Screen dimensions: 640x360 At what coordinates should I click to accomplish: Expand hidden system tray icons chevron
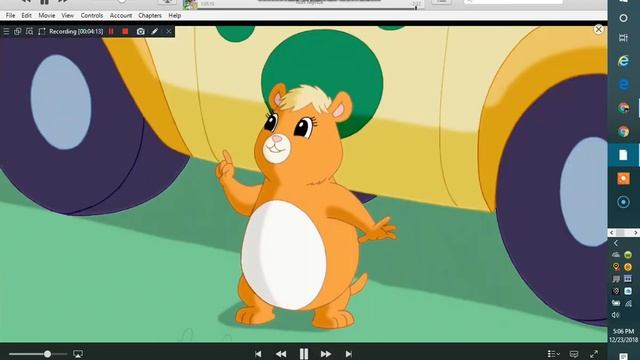pos(616,243)
